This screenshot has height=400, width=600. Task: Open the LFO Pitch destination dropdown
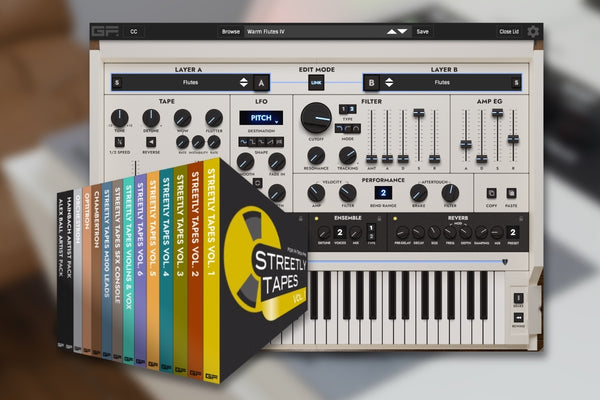260,118
